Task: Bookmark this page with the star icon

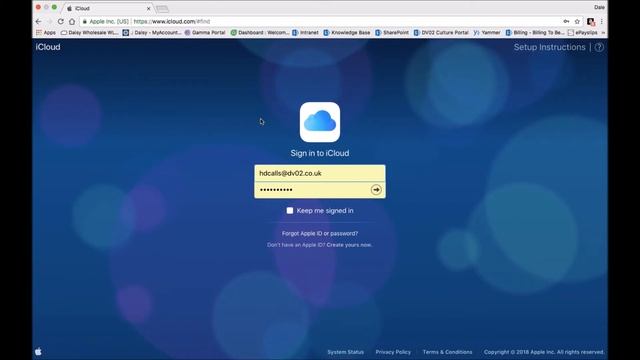Action: [x=577, y=21]
